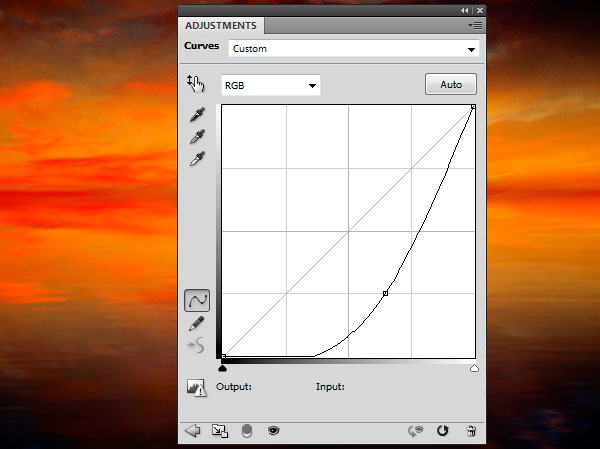Select the bottom-left curve end point
Viewport: 600px width, 449px height.
coord(223,356)
